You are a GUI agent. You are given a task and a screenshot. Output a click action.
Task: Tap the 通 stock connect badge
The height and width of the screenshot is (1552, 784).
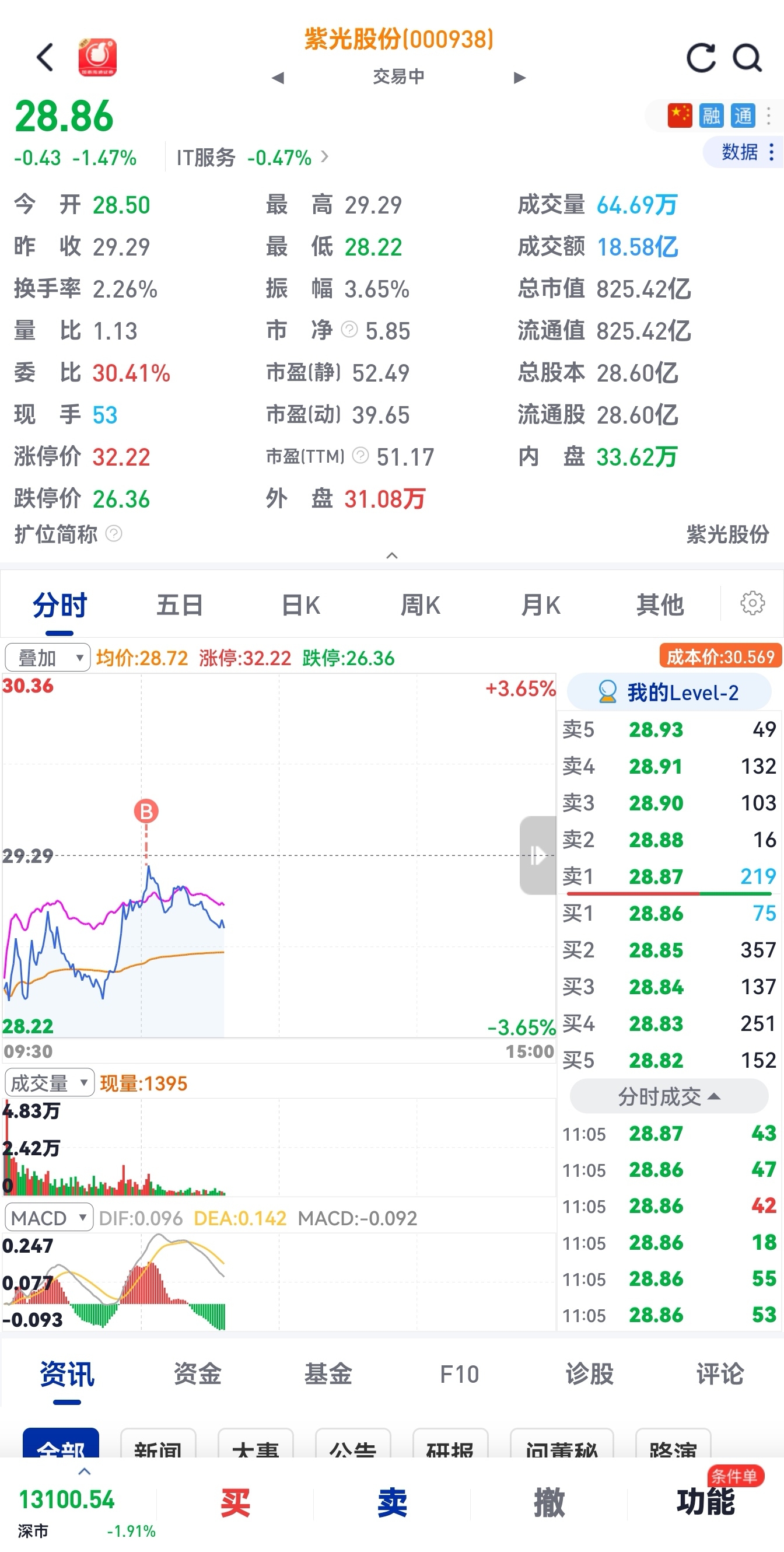click(743, 115)
